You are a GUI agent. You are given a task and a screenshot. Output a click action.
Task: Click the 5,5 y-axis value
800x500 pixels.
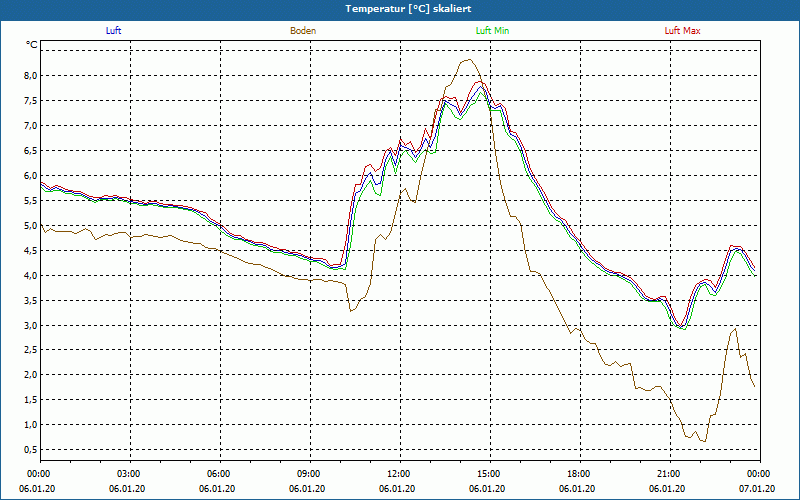(31, 201)
